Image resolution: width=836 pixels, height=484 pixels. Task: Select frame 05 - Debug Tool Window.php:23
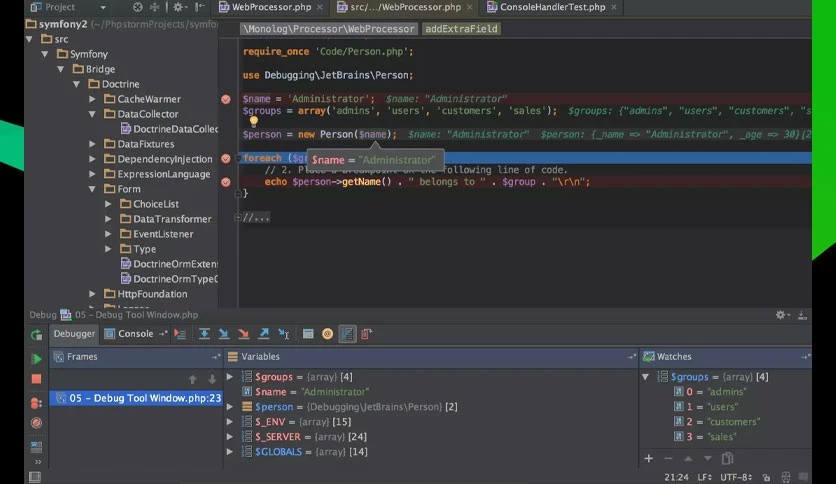[136, 398]
